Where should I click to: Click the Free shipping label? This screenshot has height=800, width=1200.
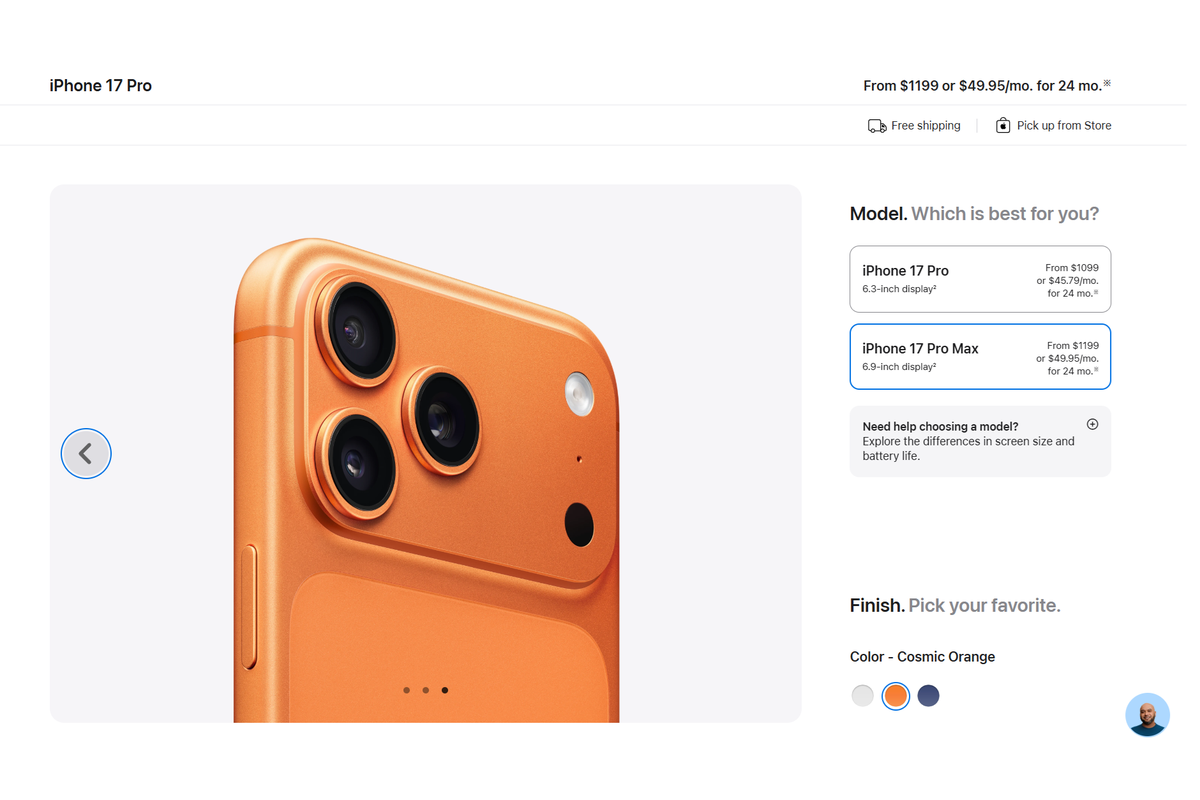pyautogui.click(x=926, y=125)
